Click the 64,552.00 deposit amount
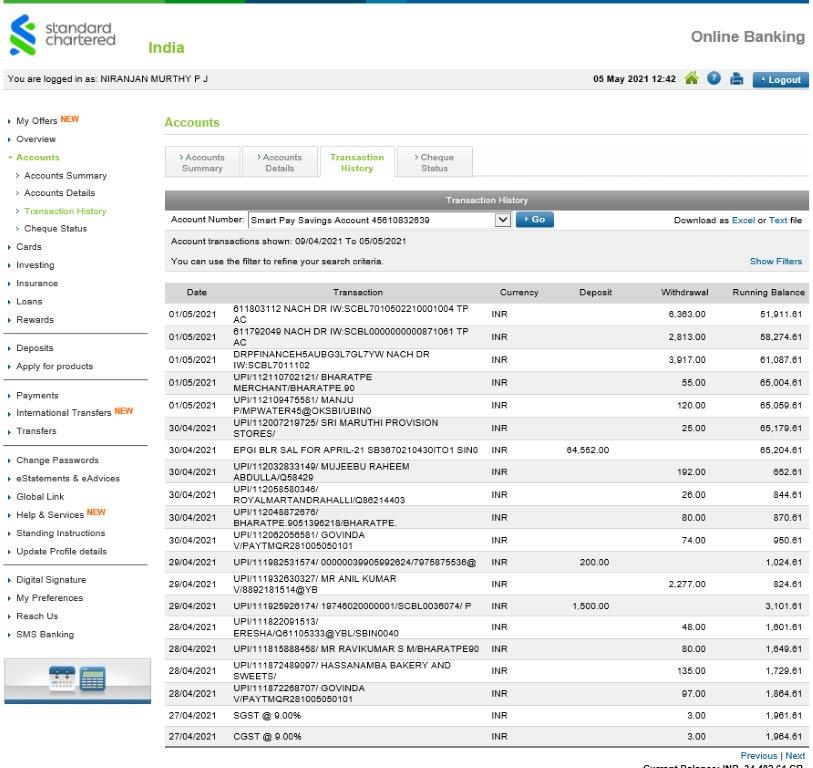Viewport: 813px width, 768px height. (x=587, y=450)
